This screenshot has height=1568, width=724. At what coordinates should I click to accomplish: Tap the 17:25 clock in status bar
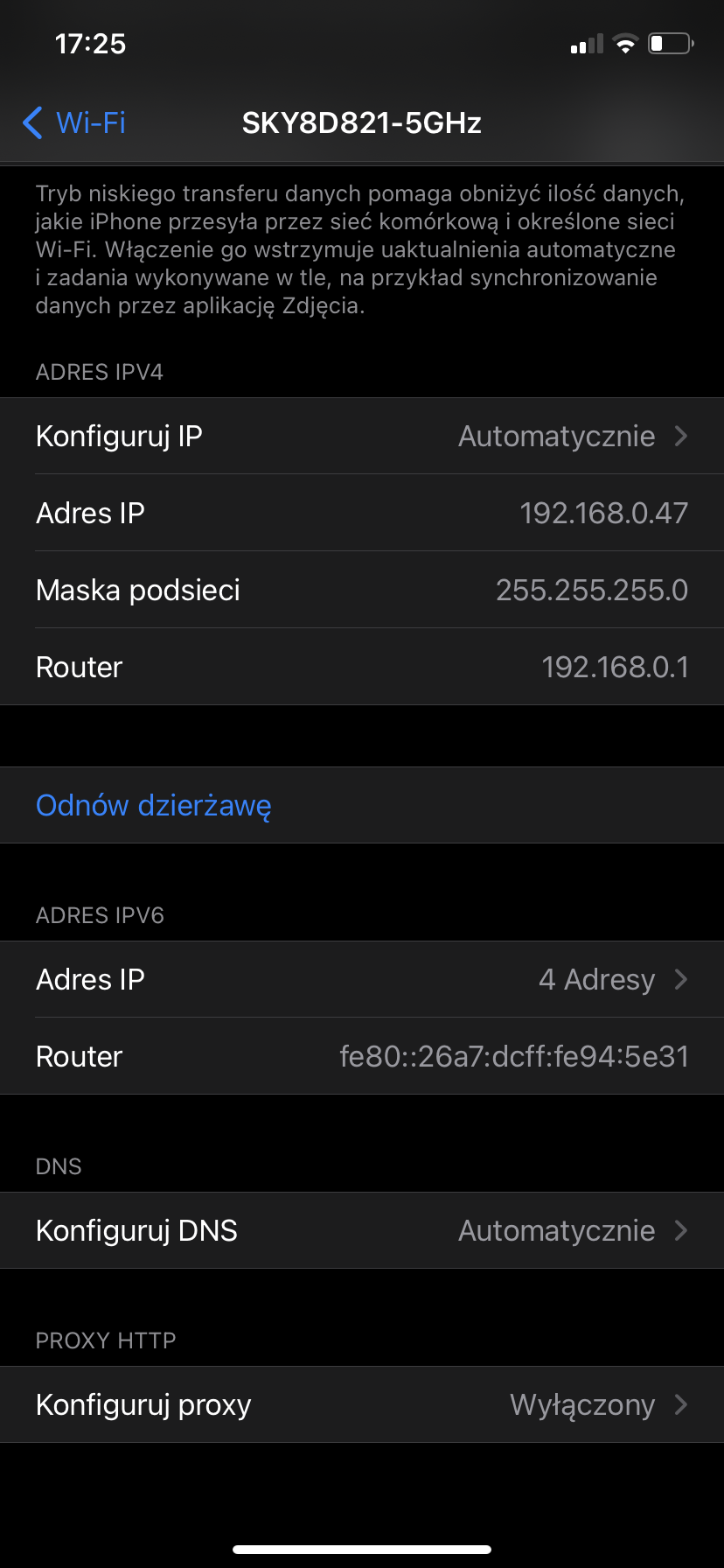[90, 44]
